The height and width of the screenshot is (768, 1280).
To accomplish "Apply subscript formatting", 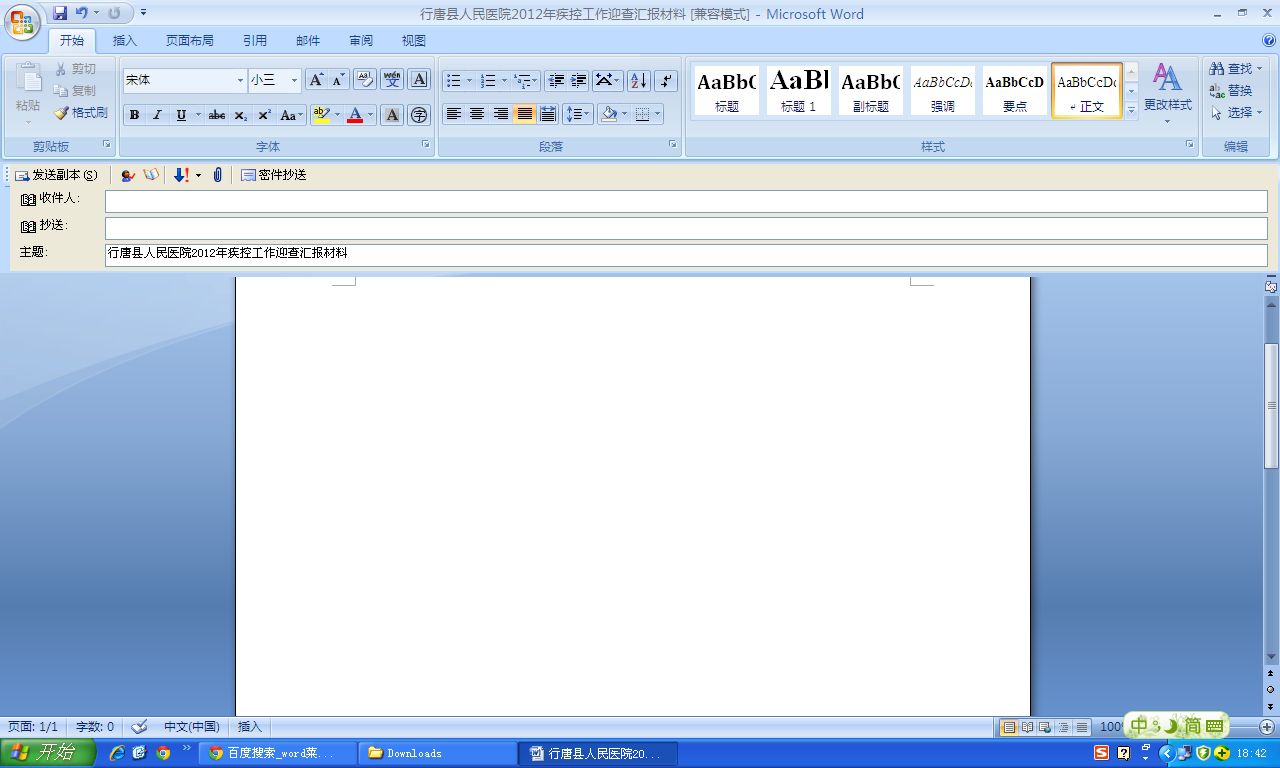I will (x=241, y=115).
